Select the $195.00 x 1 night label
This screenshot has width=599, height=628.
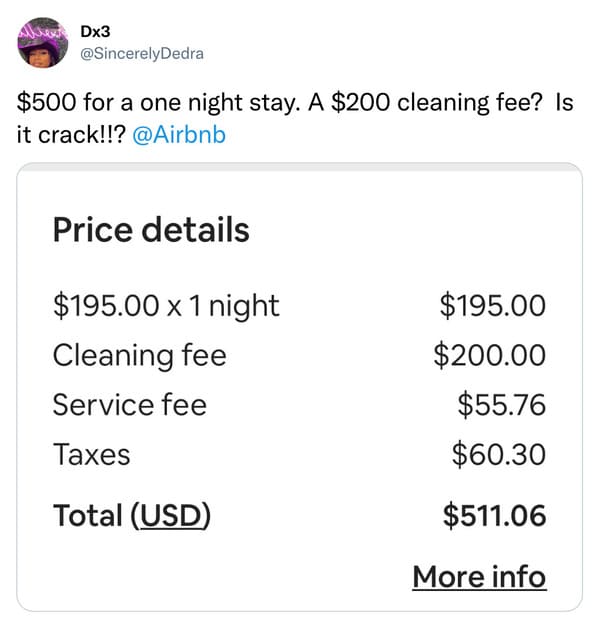166,306
